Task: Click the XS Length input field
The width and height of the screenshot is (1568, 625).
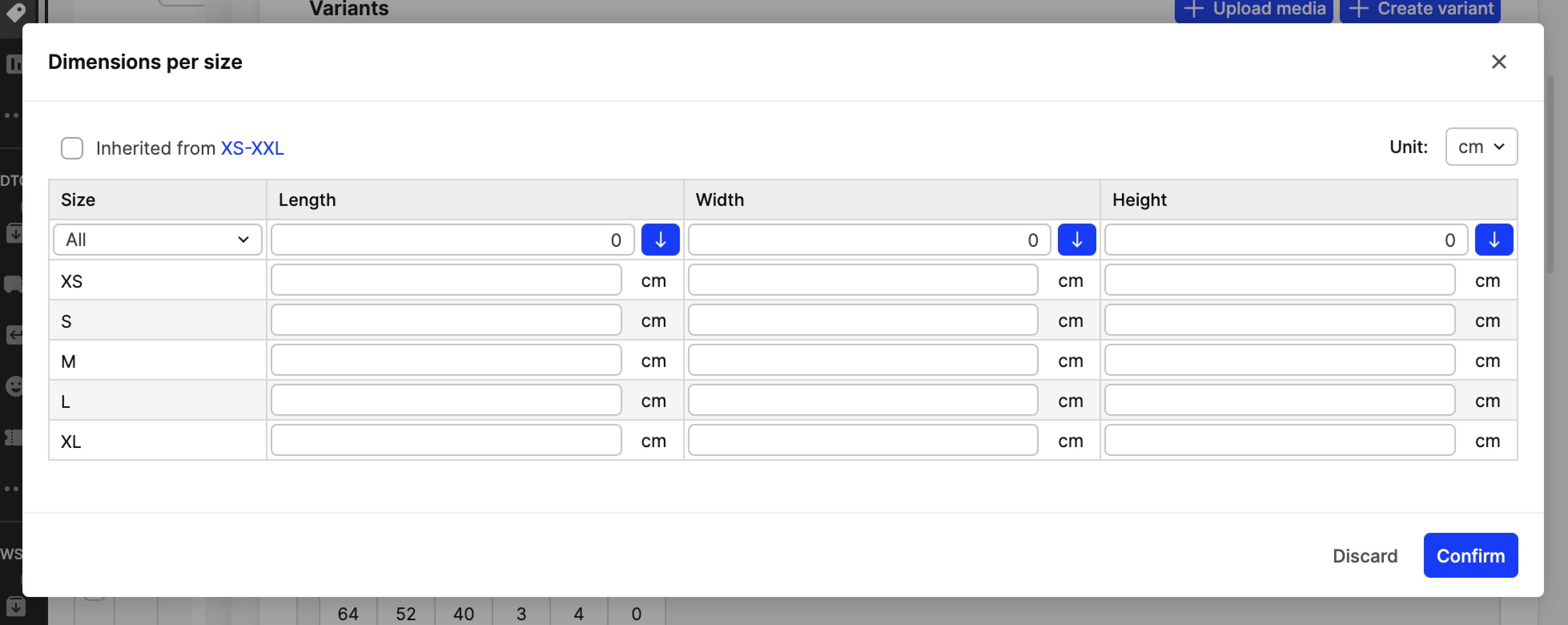Action: tap(446, 280)
